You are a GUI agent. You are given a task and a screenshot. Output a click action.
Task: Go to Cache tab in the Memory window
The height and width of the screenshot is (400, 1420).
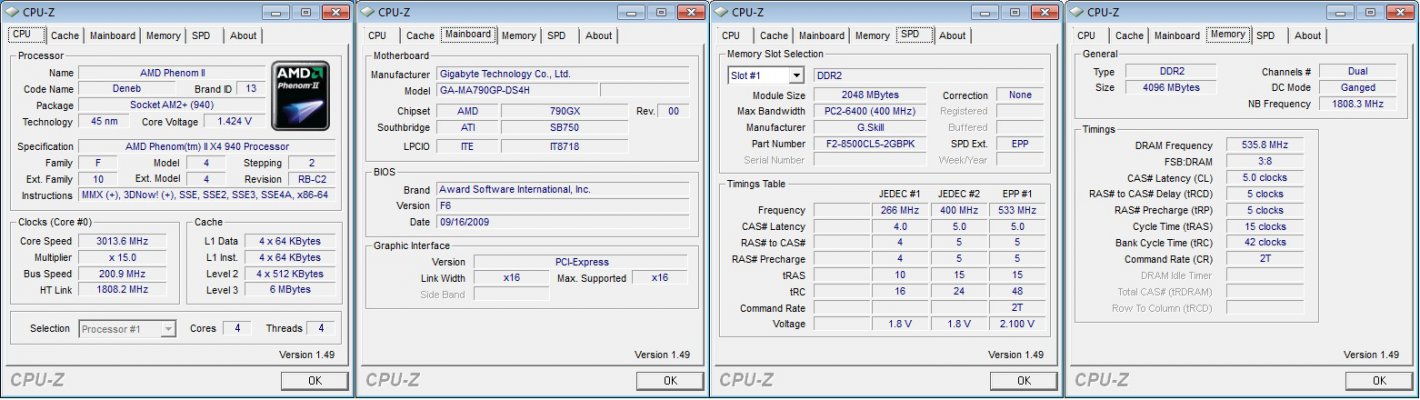tap(1129, 35)
